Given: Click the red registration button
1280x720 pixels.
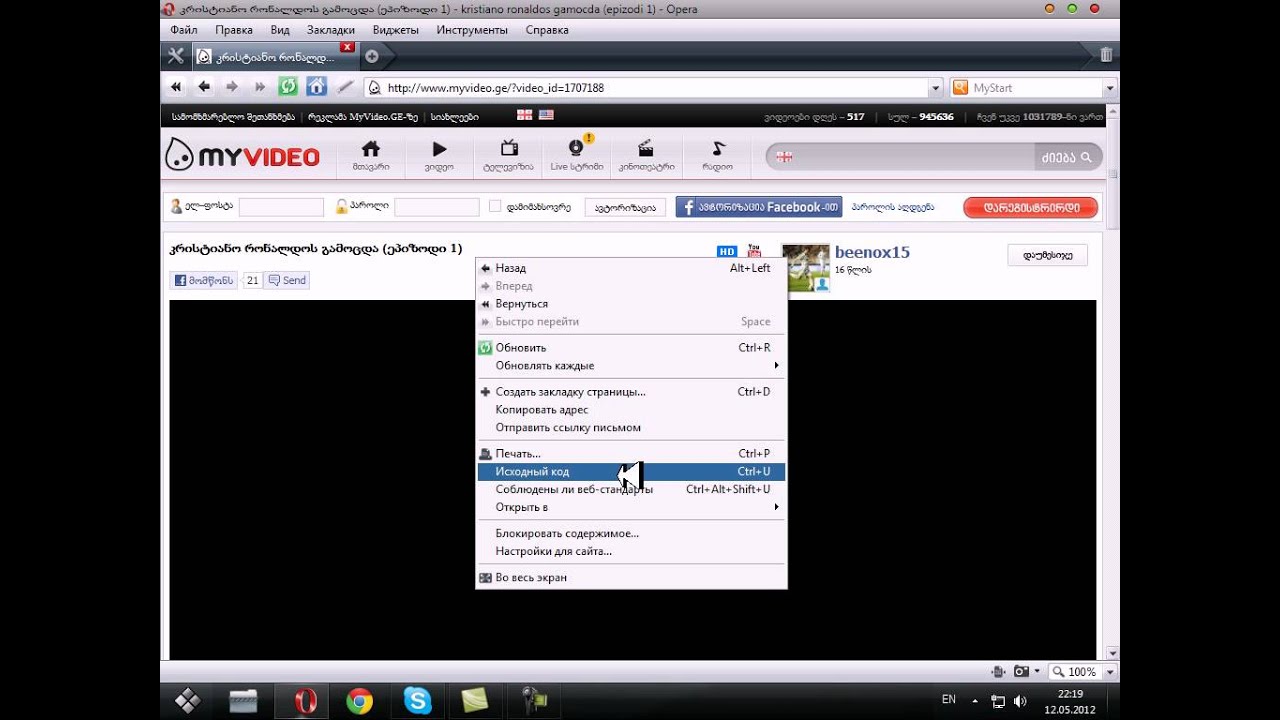Looking at the screenshot, I should [1030, 208].
